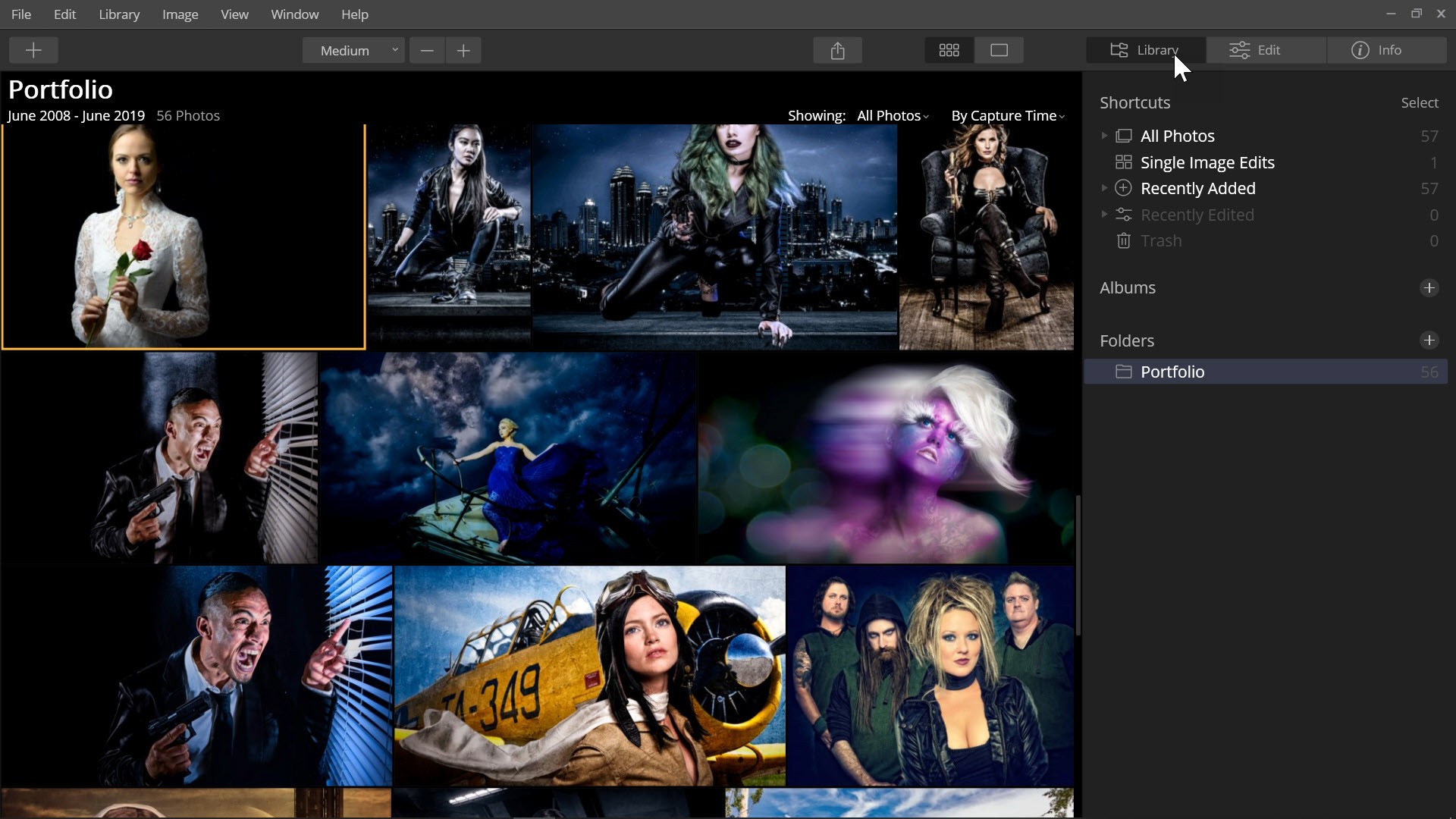Decrease thumbnail size with minus button
Viewport: 1456px width, 819px height.
pos(427,50)
